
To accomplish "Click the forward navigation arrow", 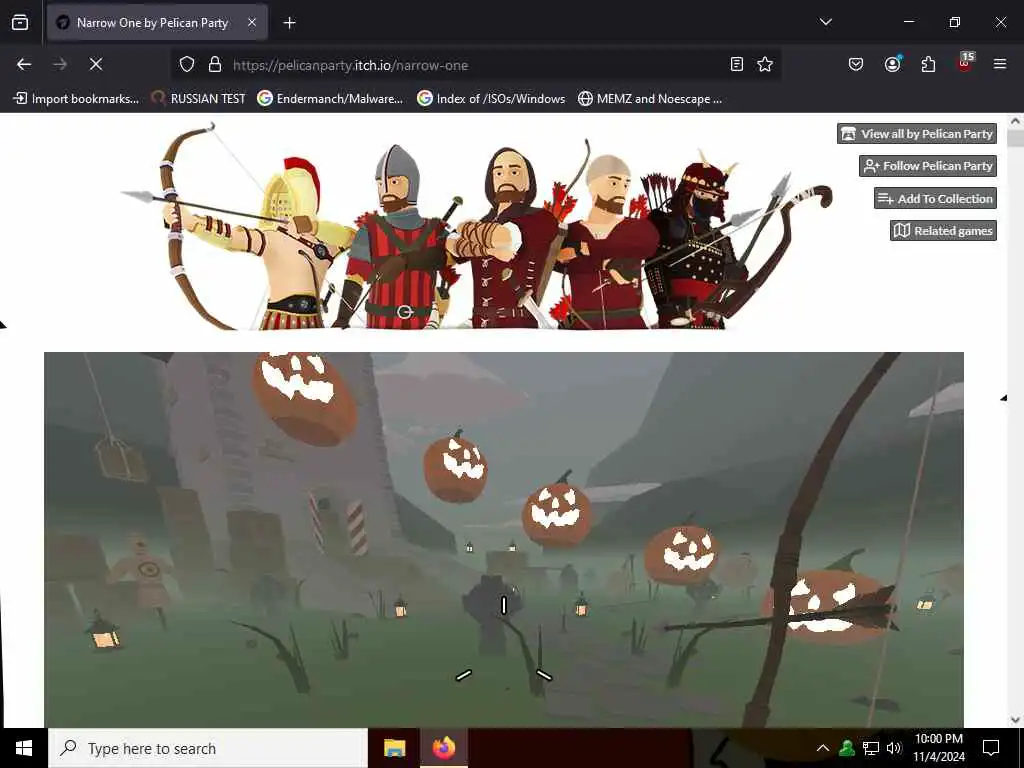I will coord(60,64).
